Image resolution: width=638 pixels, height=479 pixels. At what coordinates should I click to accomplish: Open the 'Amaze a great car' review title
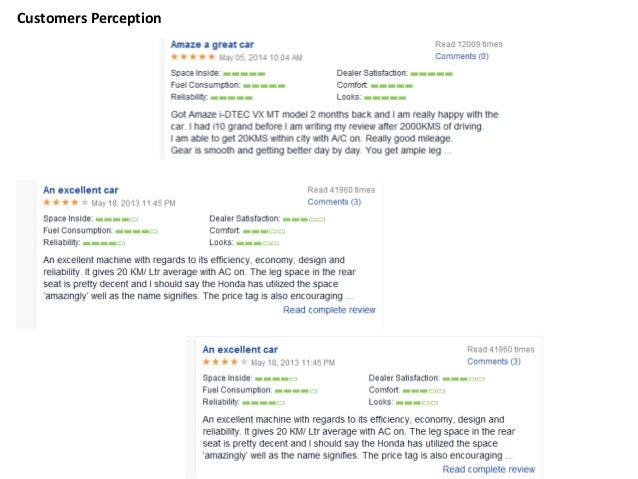tap(212, 45)
